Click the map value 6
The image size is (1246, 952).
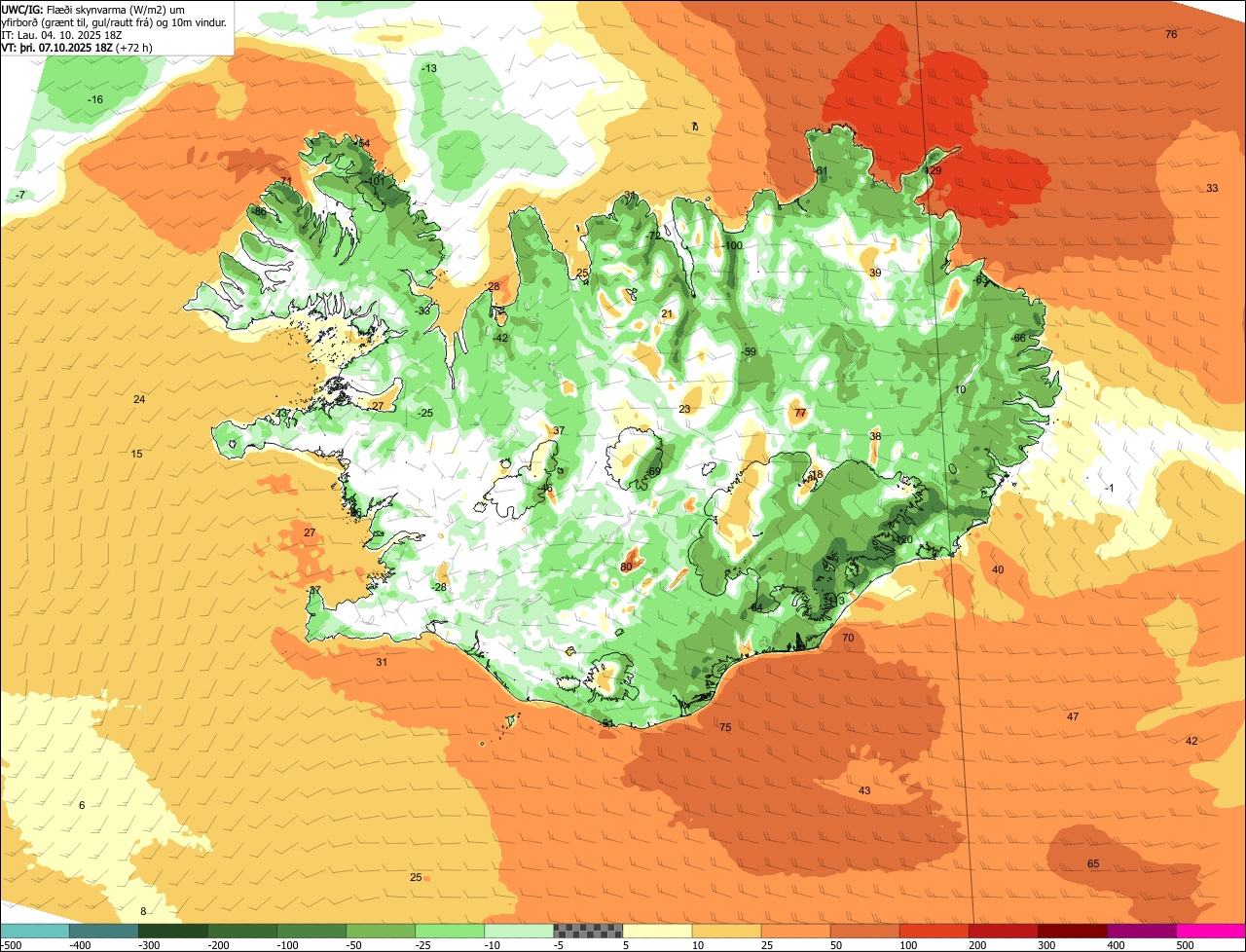(x=82, y=805)
